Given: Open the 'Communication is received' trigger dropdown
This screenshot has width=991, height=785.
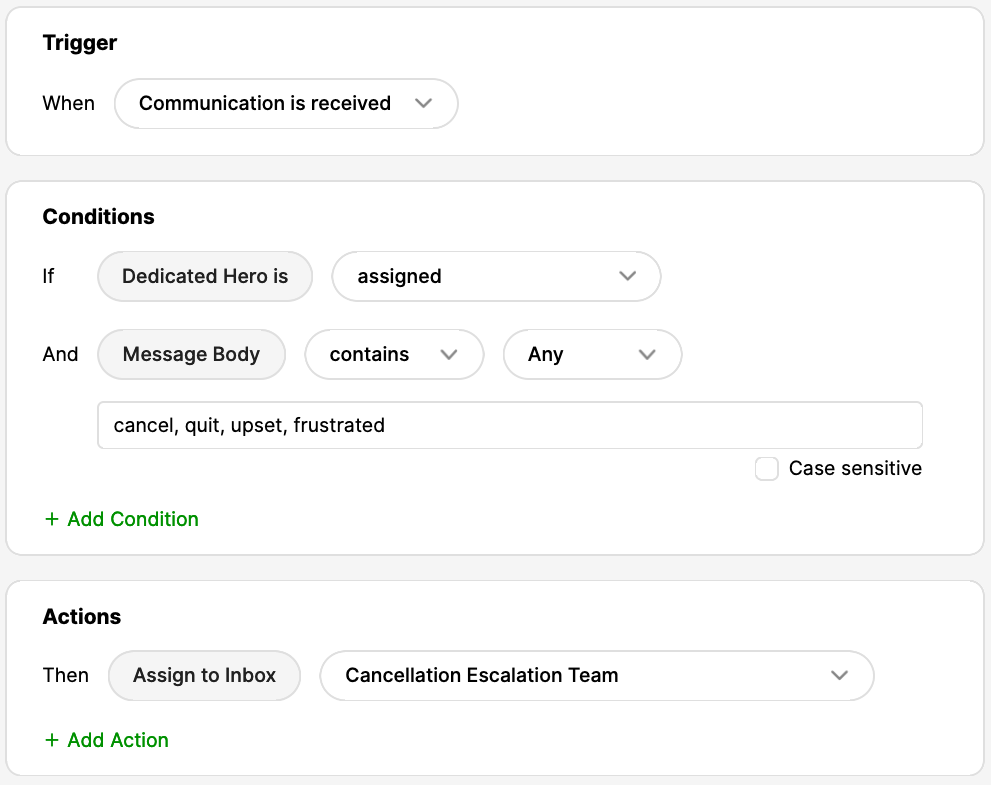Looking at the screenshot, I should tap(286, 104).
